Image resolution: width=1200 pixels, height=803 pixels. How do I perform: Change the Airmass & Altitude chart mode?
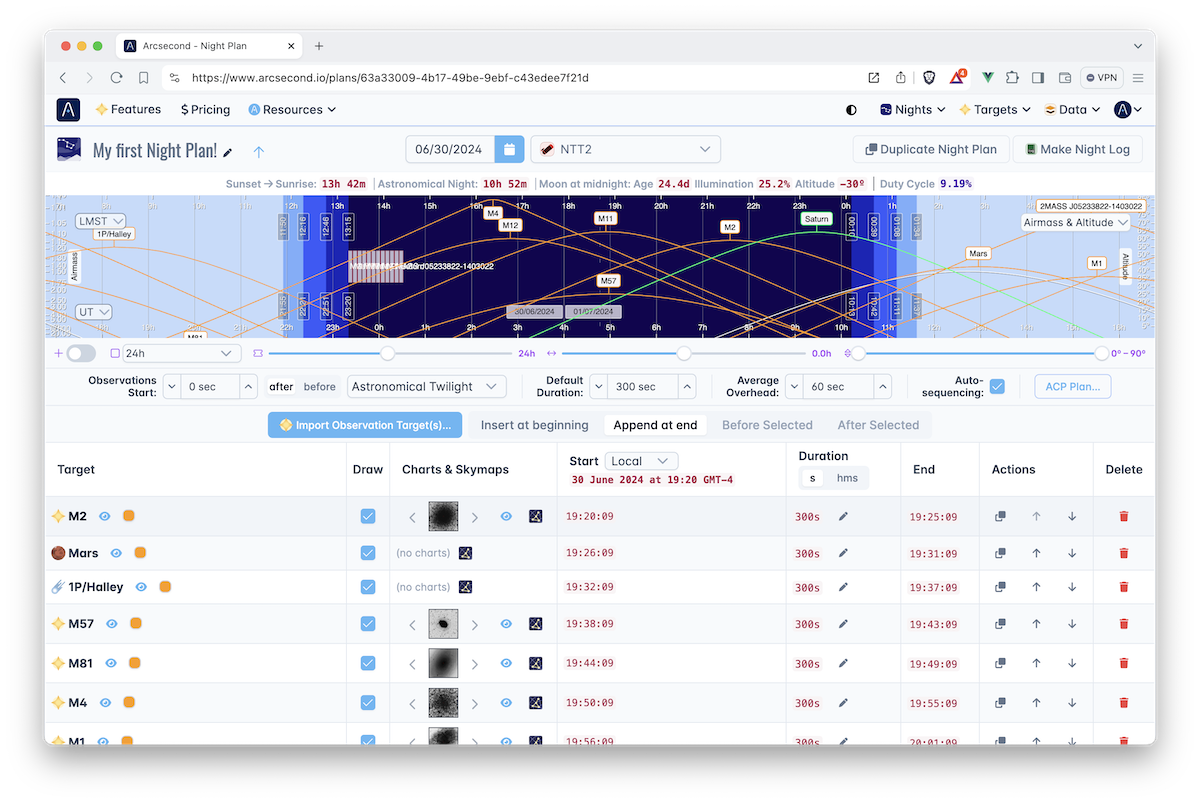point(1074,222)
